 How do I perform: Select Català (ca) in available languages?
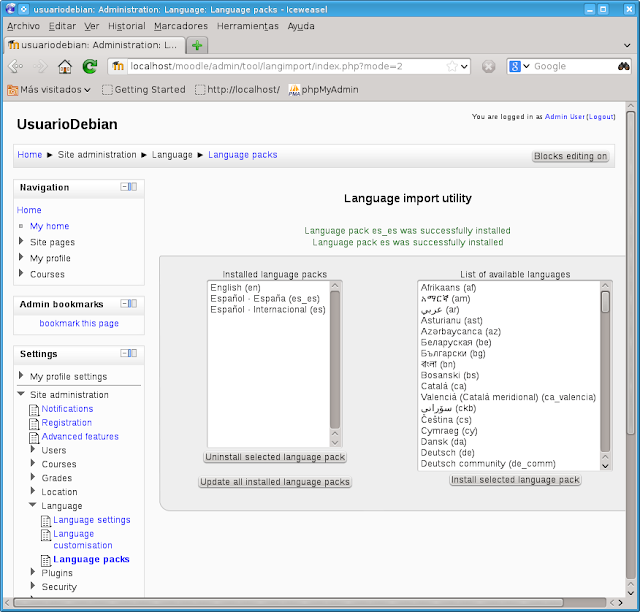pos(509,386)
